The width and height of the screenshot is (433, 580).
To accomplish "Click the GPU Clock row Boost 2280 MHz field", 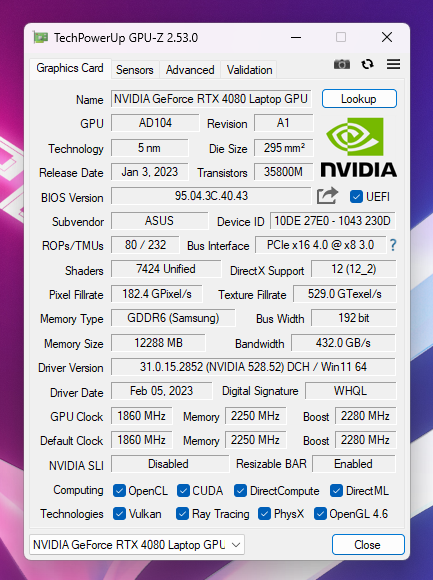I will point(365,416).
